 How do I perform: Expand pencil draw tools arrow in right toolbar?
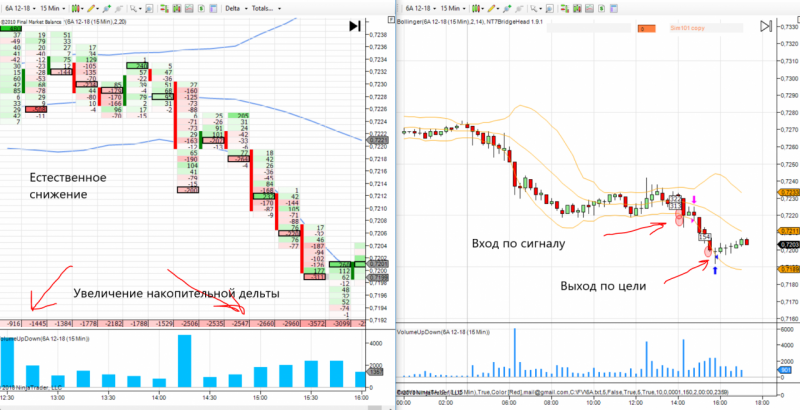point(499,9)
